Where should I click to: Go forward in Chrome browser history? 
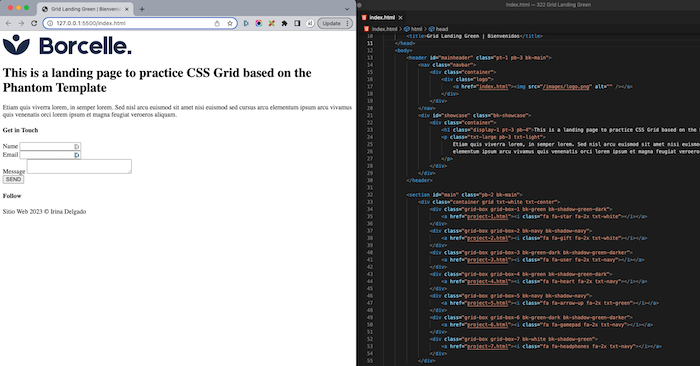click(21, 23)
